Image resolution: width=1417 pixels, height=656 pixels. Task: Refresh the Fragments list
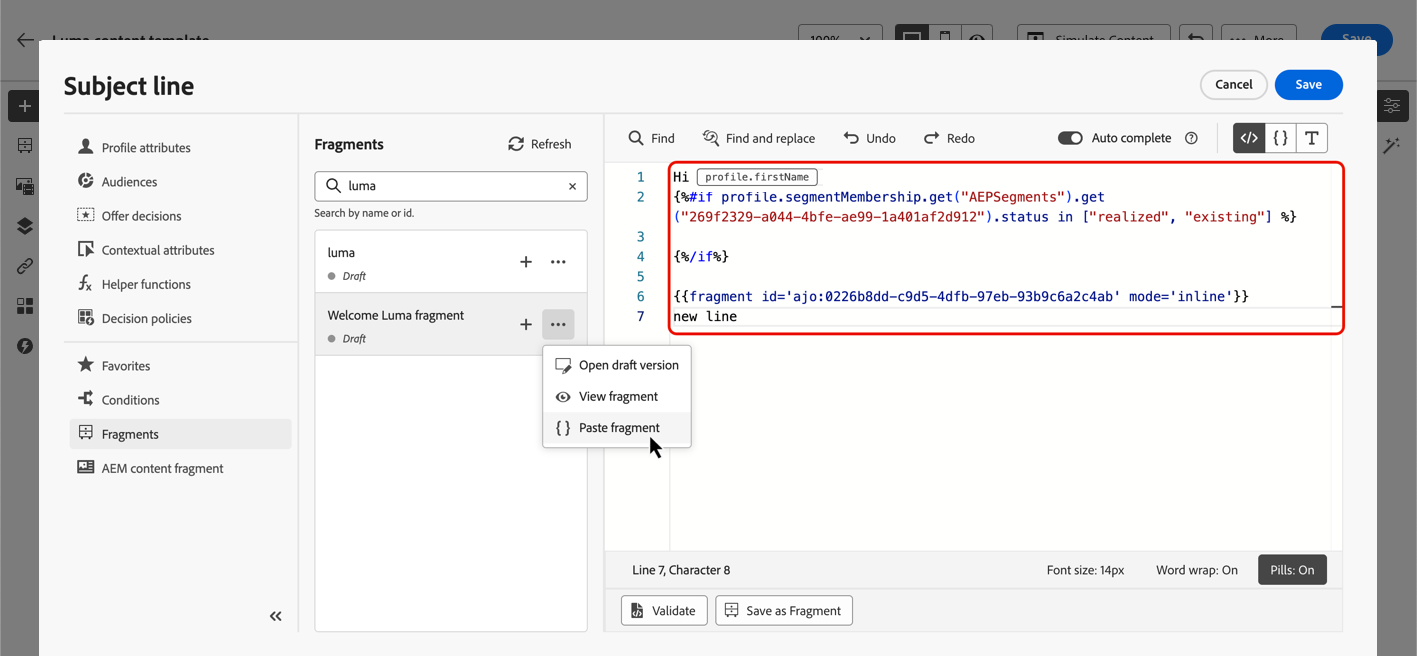click(x=540, y=144)
